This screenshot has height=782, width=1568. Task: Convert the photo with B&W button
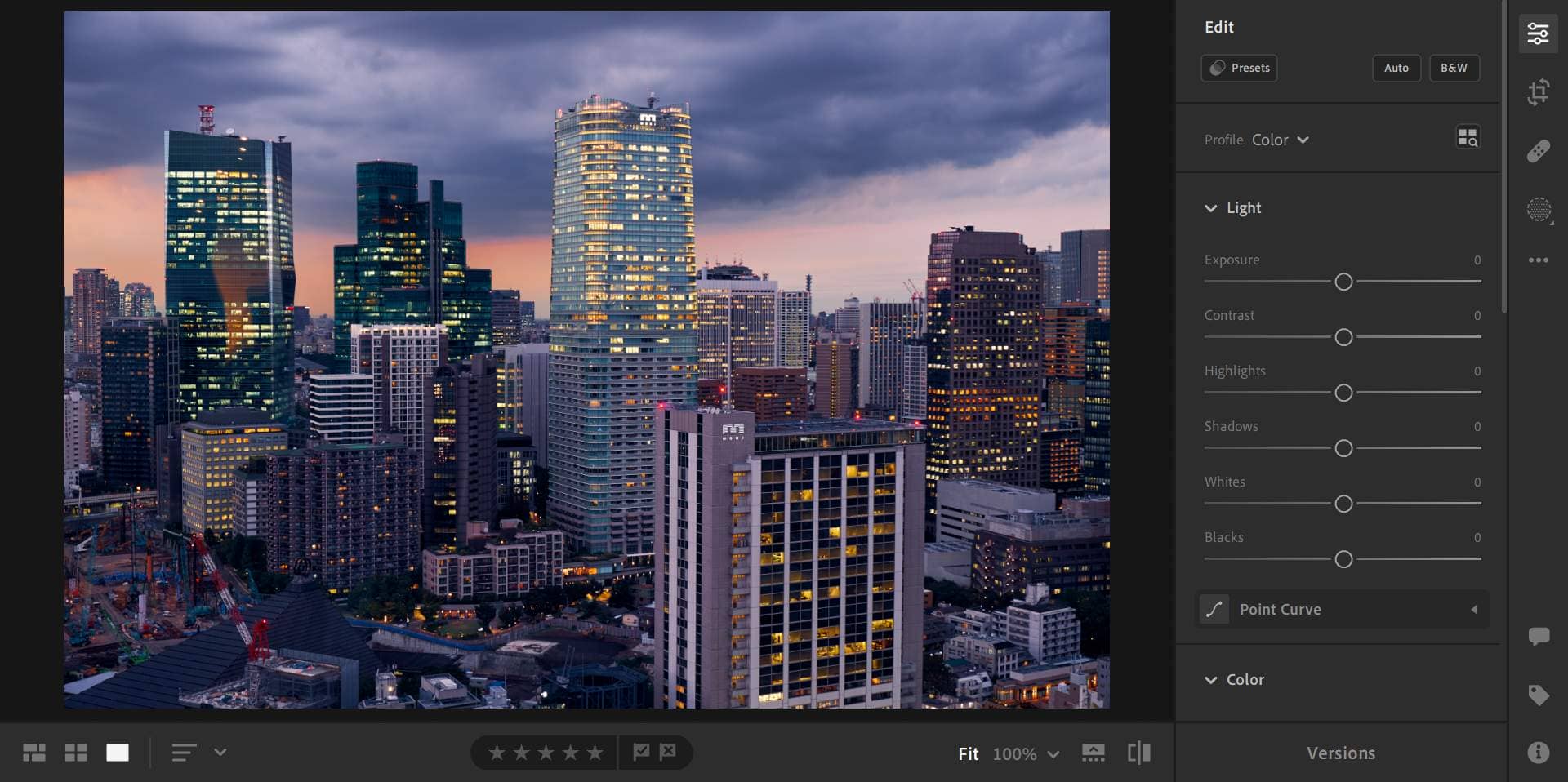[x=1454, y=68]
